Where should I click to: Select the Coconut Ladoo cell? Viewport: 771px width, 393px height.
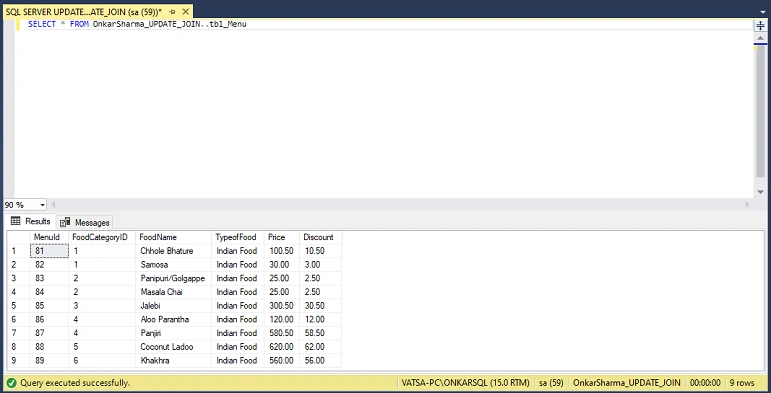tap(174, 347)
